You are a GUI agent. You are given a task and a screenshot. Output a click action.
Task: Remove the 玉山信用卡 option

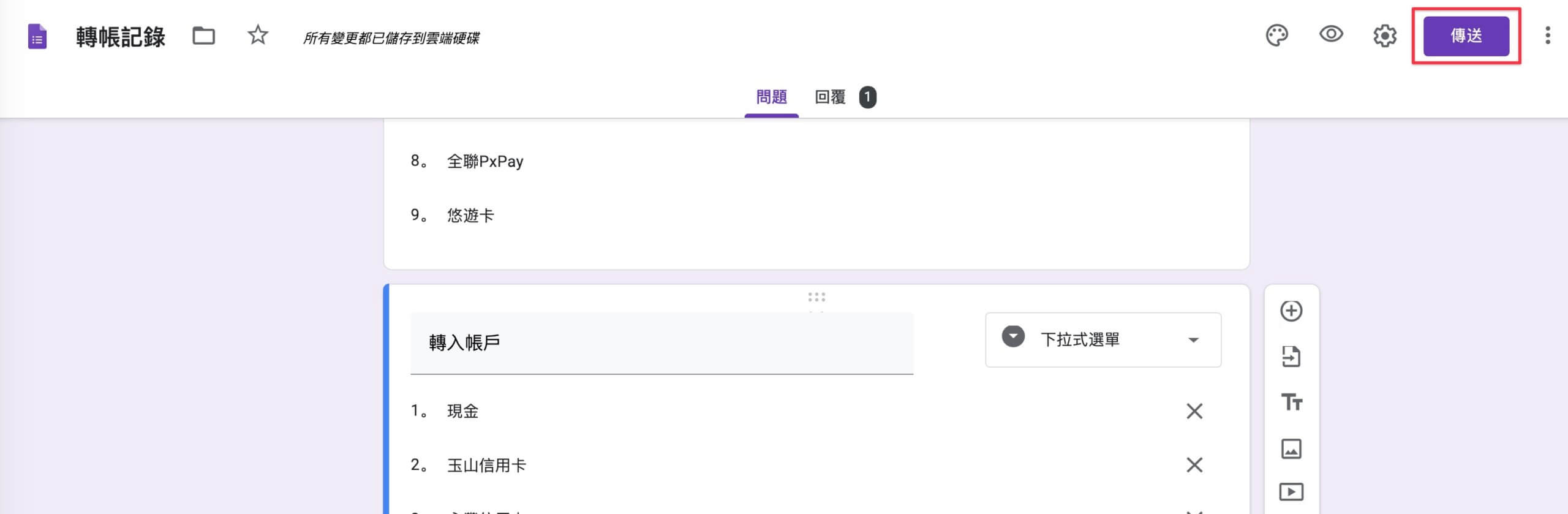coord(1194,465)
